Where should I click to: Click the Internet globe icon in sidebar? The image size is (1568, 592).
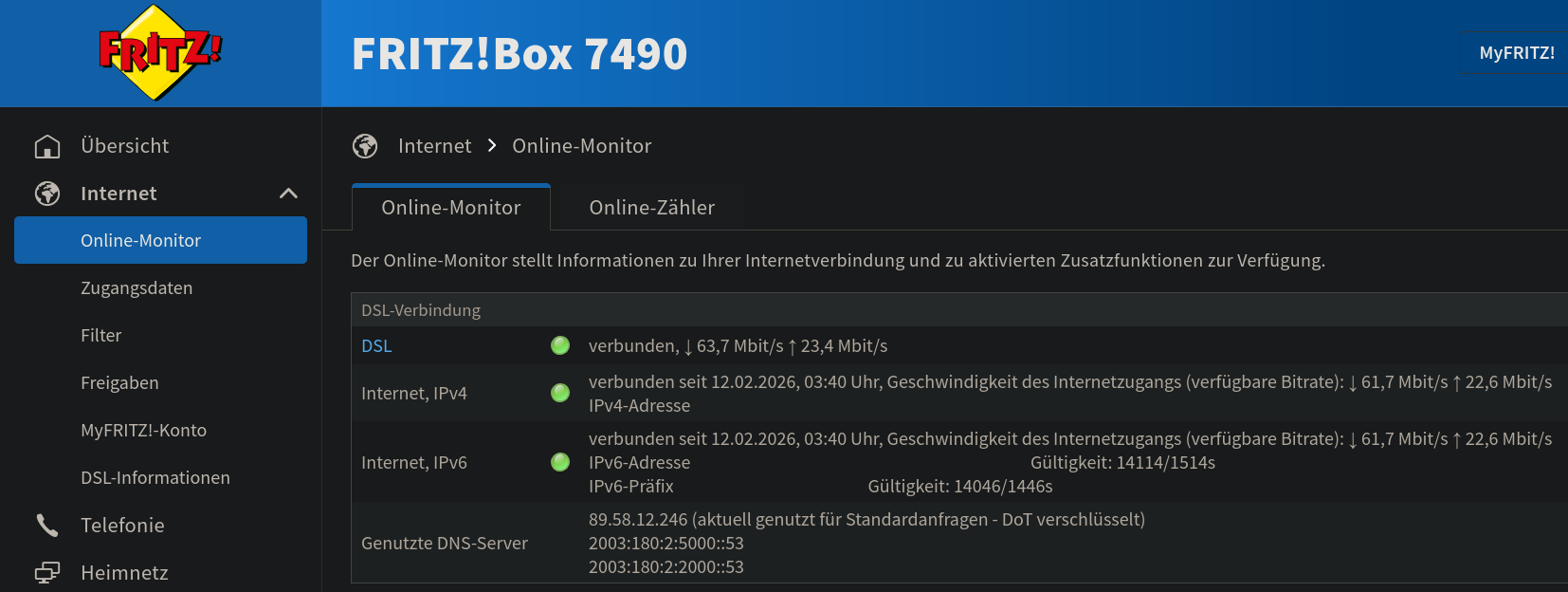[x=47, y=194]
